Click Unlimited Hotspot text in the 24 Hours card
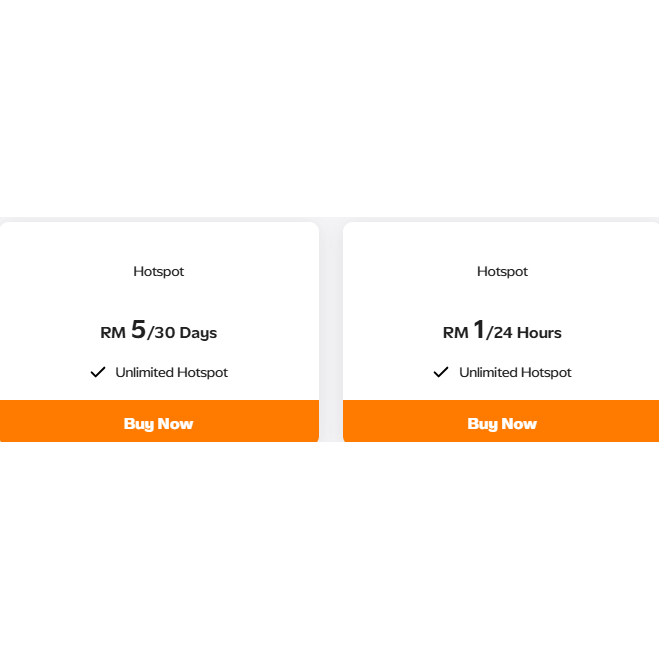 pyautogui.click(x=515, y=372)
